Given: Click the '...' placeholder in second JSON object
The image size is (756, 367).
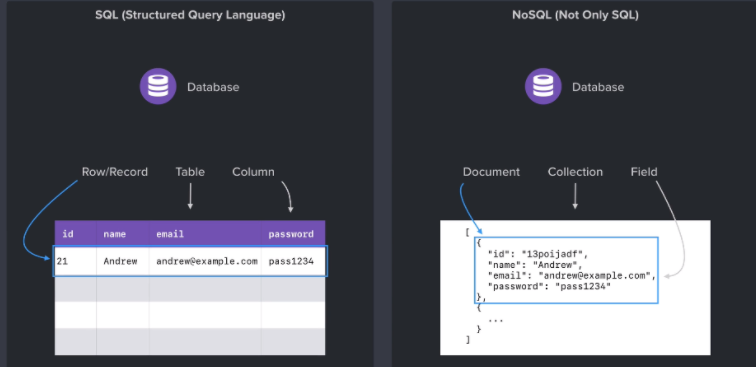Looking at the screenshot, I should point(495,319).
